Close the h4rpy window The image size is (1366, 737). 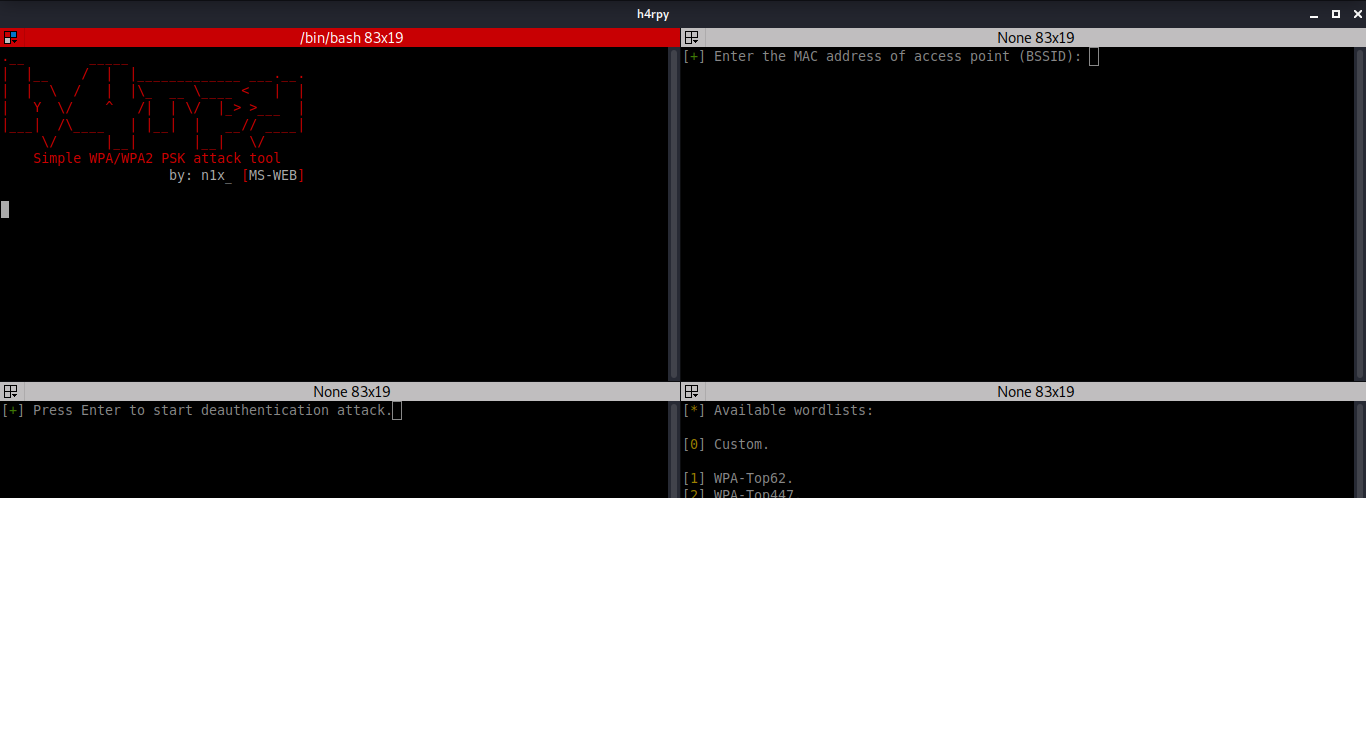click(x=1354, y=14)
